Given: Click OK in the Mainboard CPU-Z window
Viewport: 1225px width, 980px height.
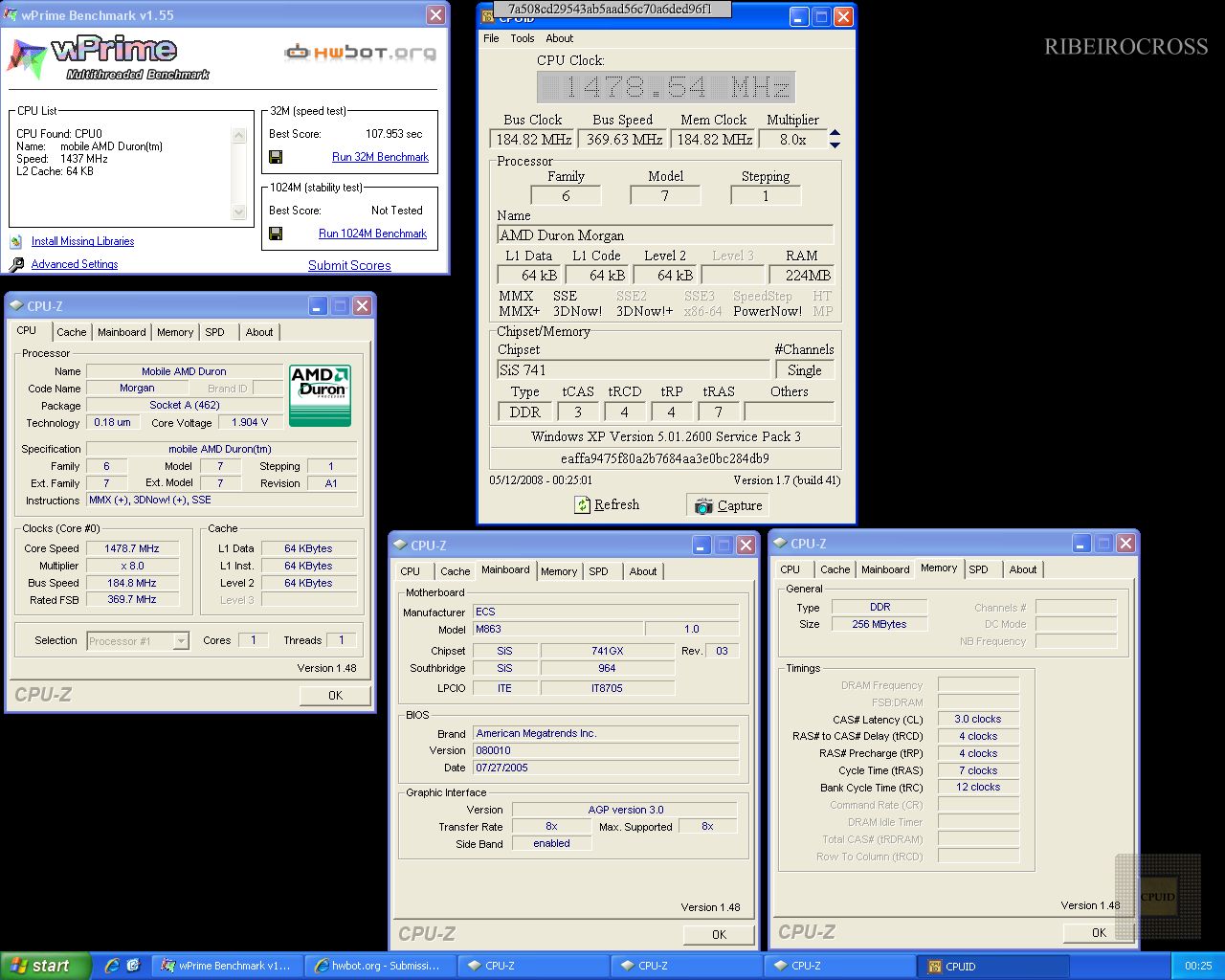Looking at the screenshot, I should click(719, 935).
